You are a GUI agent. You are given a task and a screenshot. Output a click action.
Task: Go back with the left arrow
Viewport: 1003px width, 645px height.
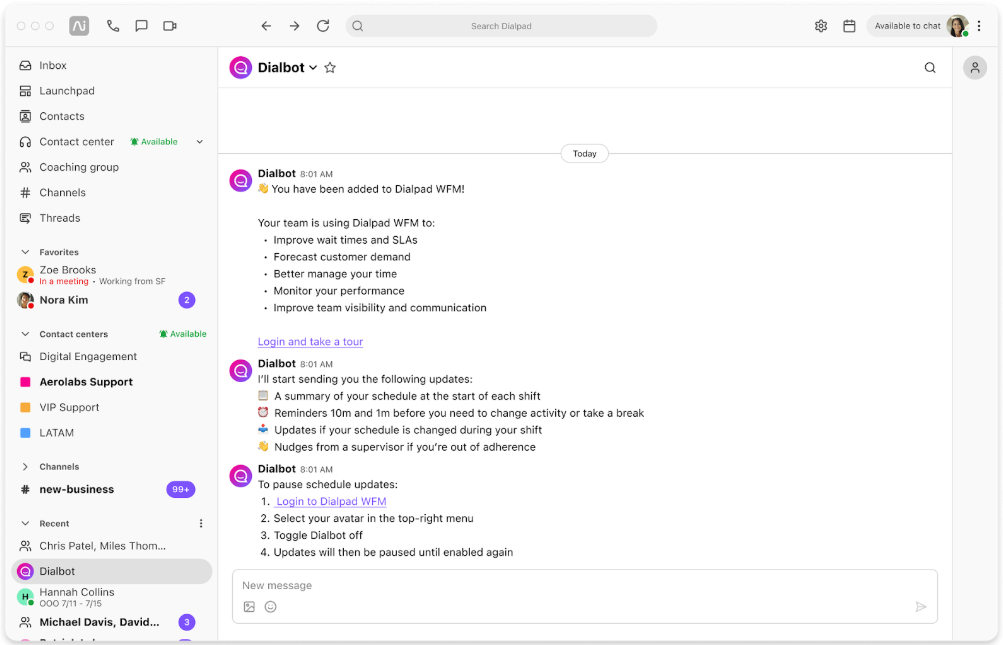click(266, 26)
